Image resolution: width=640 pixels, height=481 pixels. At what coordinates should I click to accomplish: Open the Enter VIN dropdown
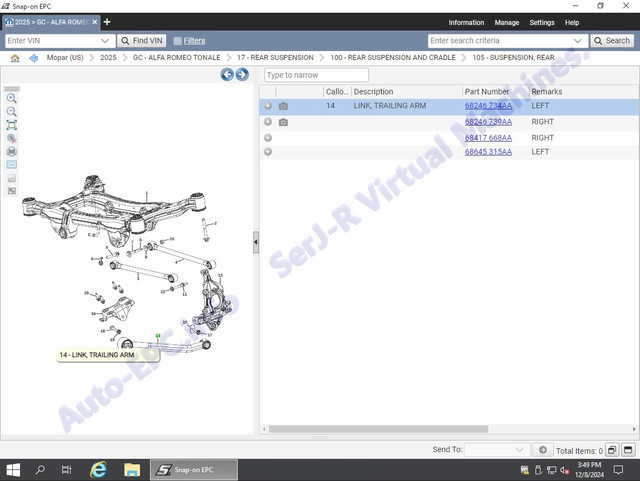tap(105, 41)
